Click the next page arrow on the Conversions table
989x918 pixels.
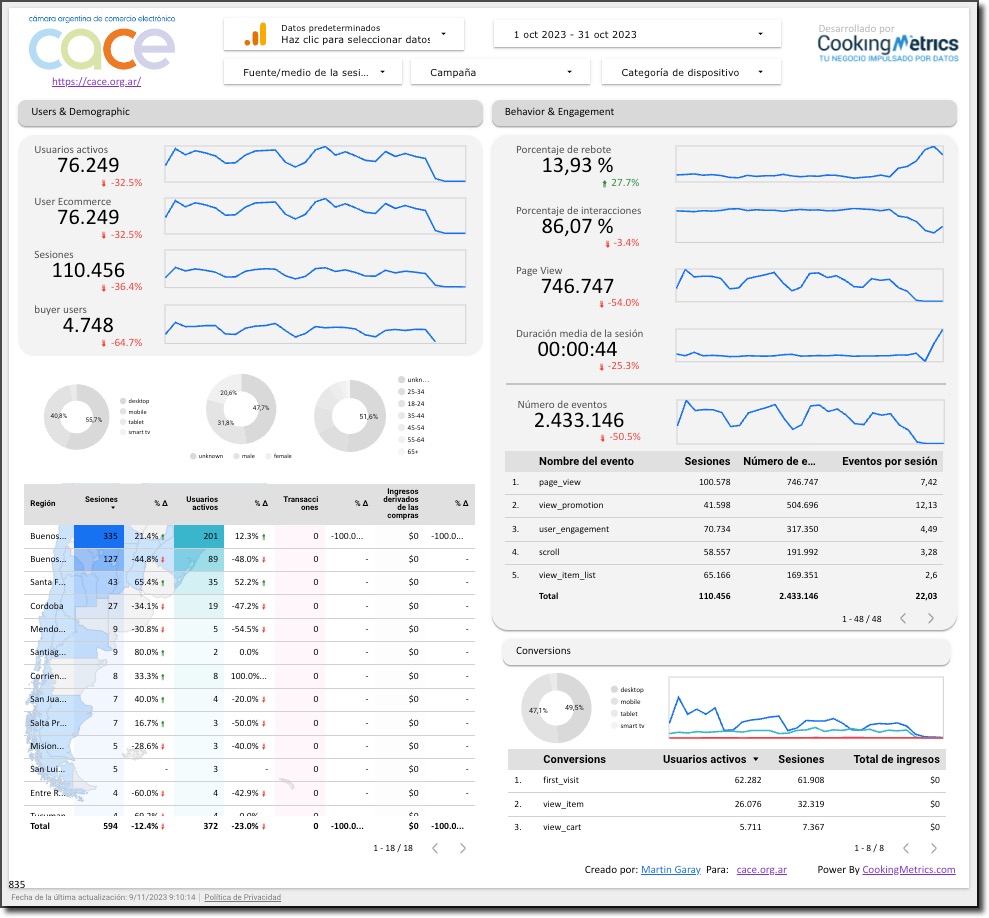pyautogui.click(x=933, y=847)
